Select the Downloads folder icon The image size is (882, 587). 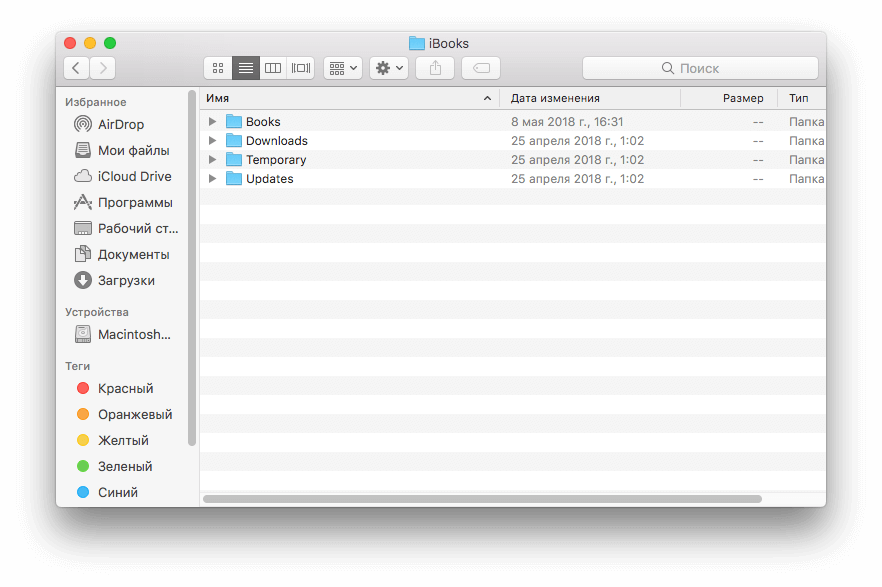233,141
